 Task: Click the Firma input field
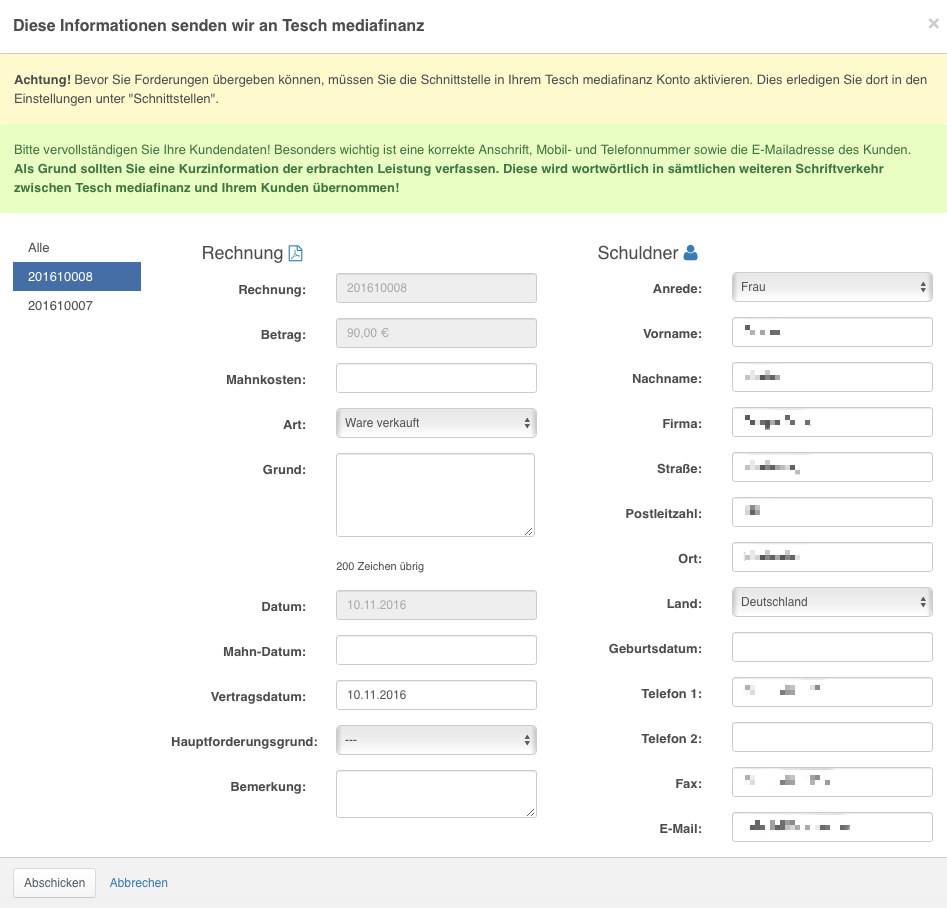click(832, 422)
